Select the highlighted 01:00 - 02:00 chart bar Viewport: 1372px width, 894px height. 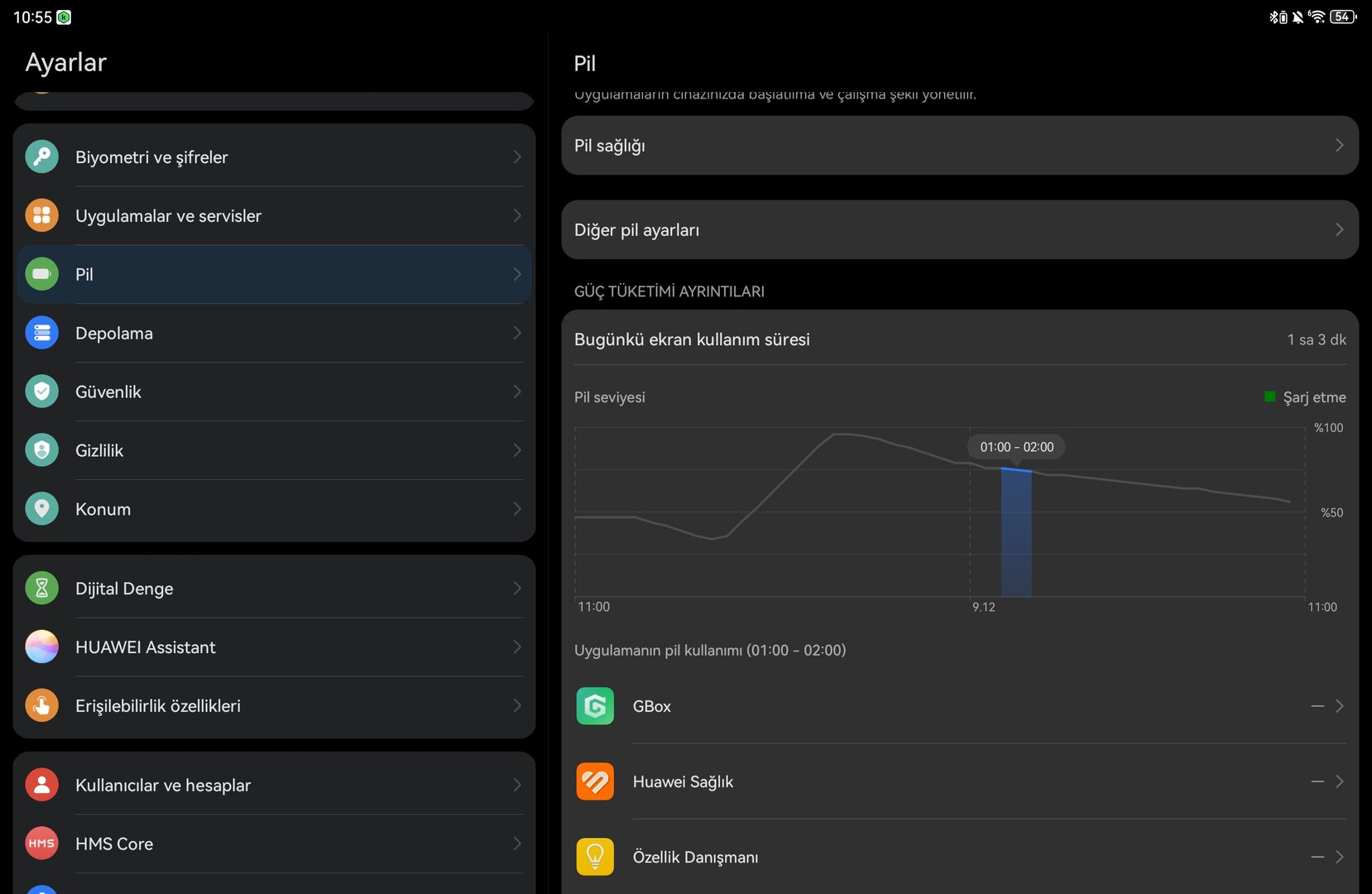(1016, 532)
